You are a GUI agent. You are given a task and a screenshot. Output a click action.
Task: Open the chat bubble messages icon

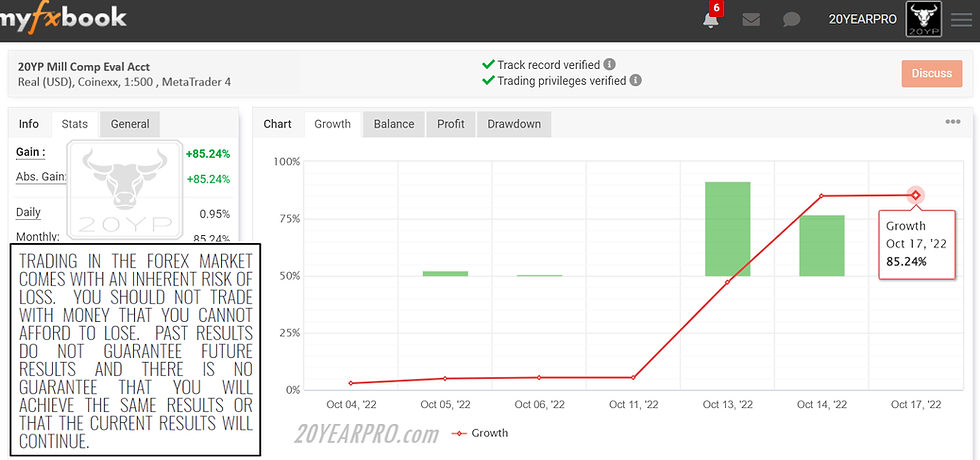[791, 20]
